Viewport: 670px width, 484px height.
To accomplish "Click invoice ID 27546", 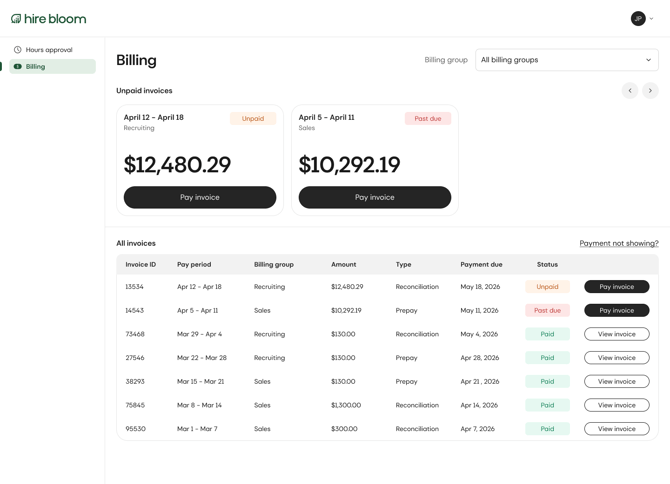I will point(135,358).
